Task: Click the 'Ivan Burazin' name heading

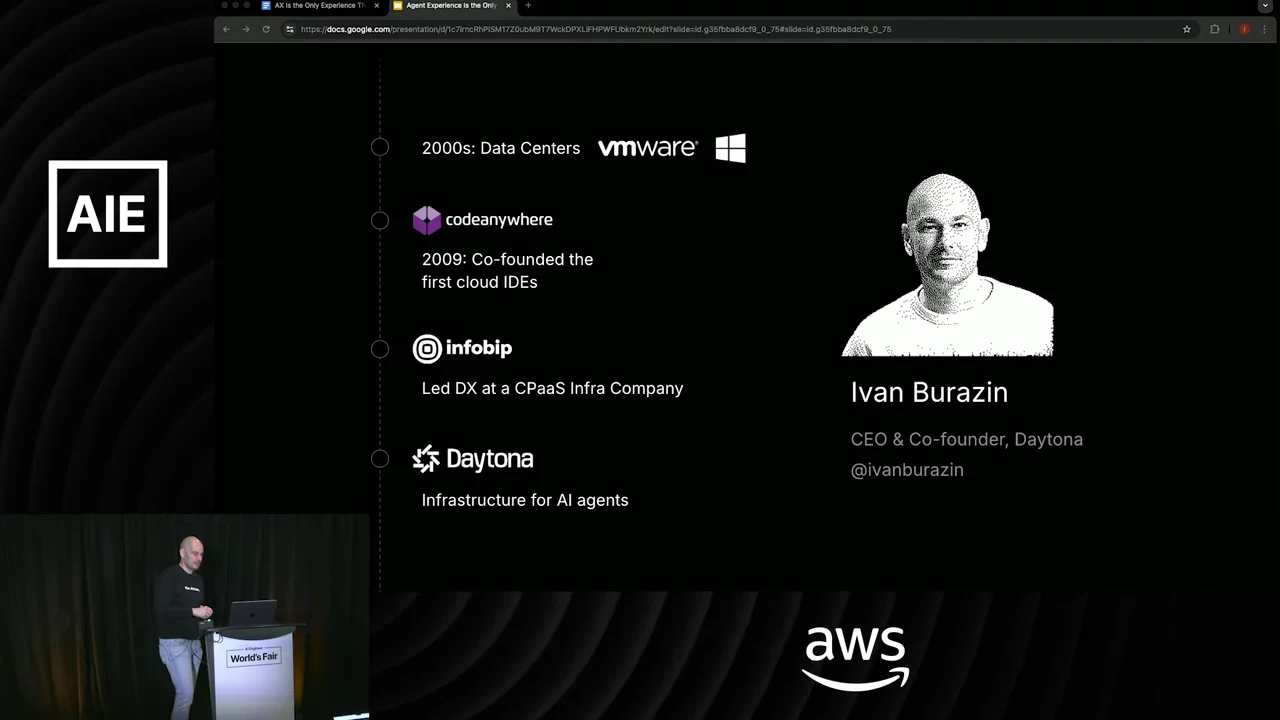Action: pos(929,392)
